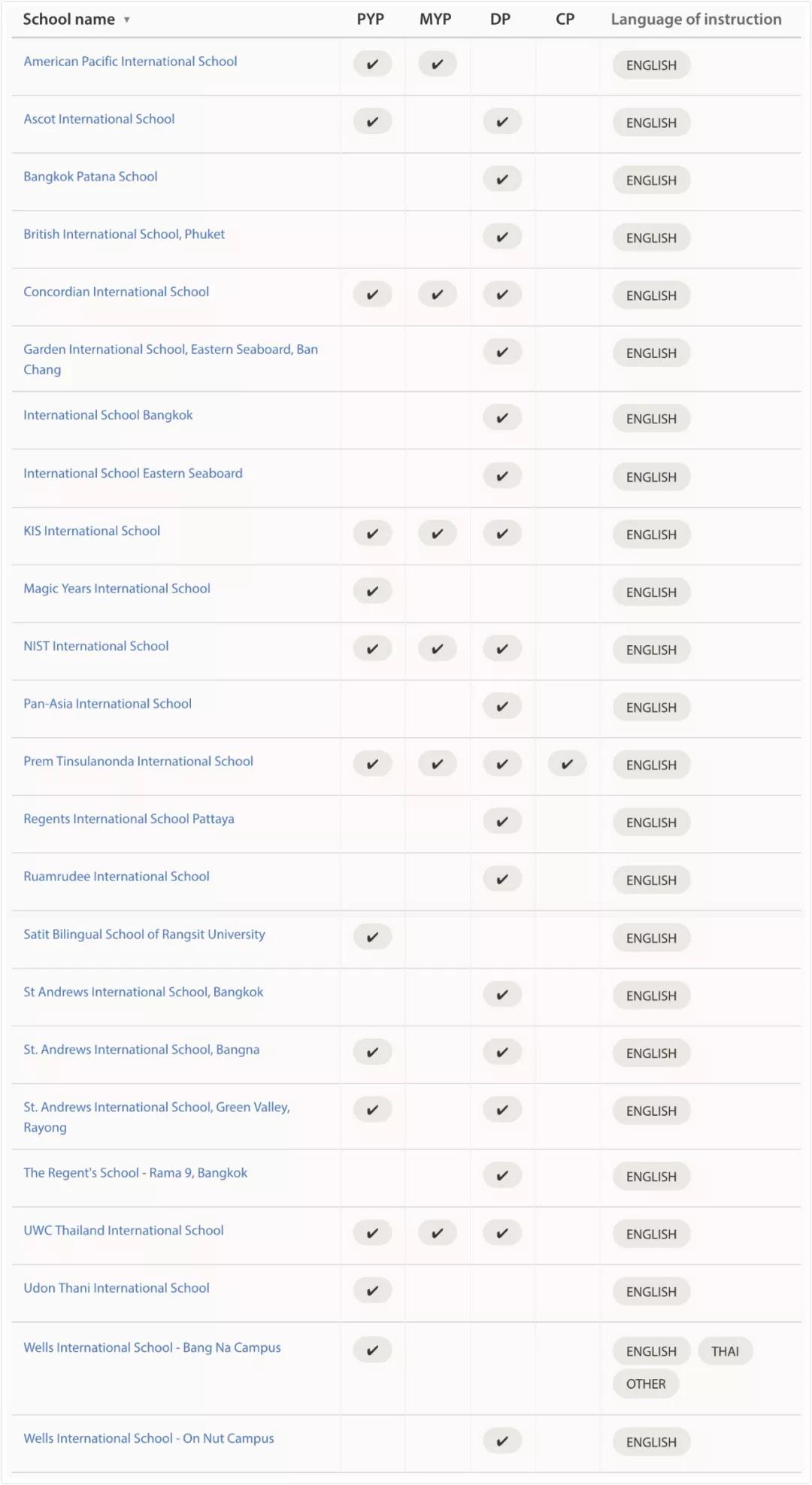812x1485 pixels.
Task: Click DP checkmark for Wells On Nut Campus
Action: click(x=502, y=1441)
